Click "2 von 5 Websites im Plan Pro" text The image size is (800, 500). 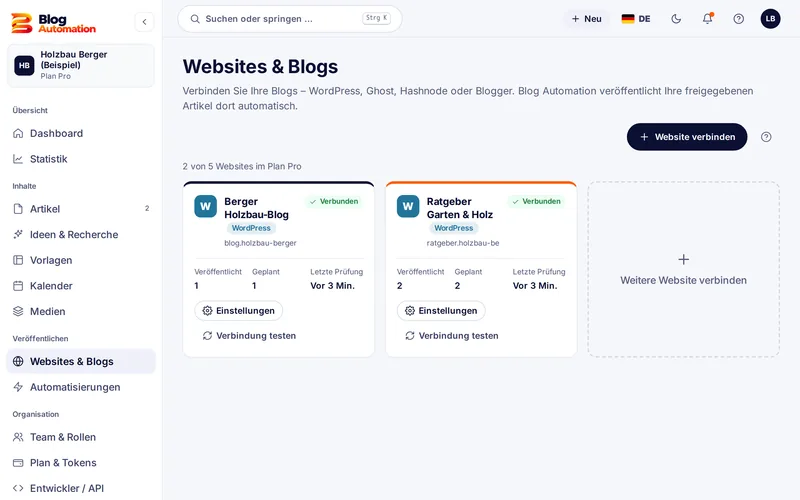point(242,166)
